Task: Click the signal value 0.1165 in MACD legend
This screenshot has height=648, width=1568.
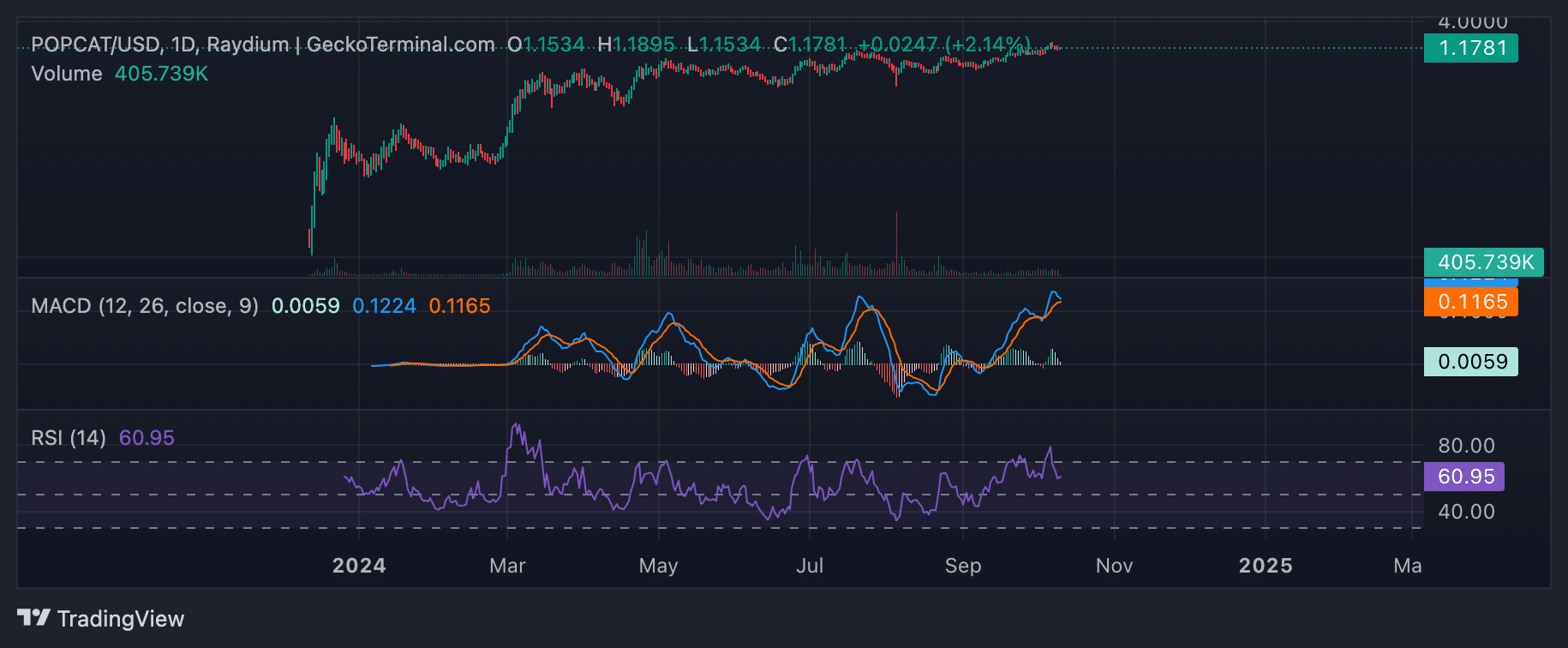Action: click(459, 306)
